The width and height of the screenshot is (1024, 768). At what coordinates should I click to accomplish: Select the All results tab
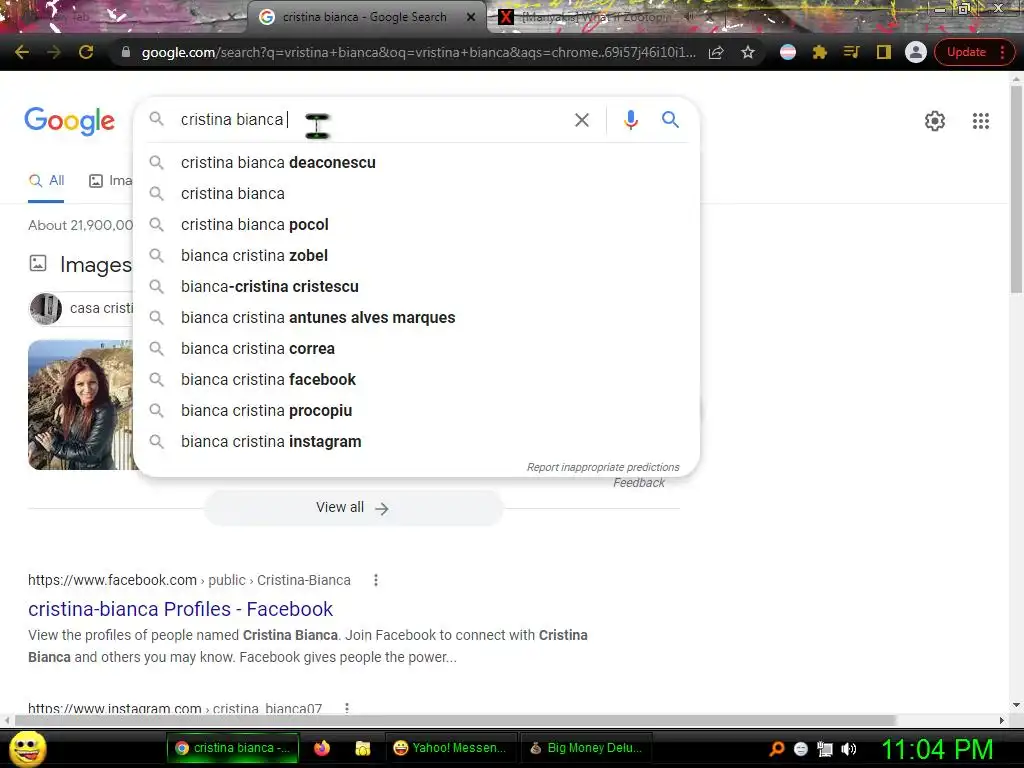tap(46, 181)
